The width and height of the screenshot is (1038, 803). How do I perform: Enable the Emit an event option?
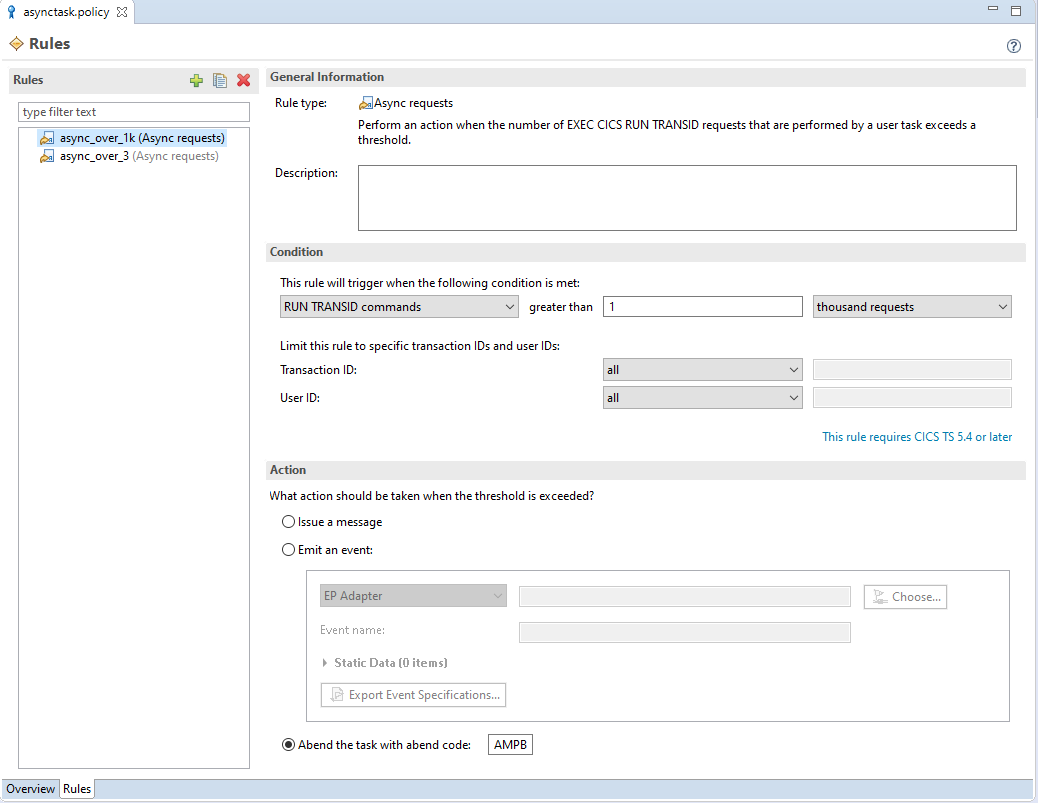coord(288,549)
